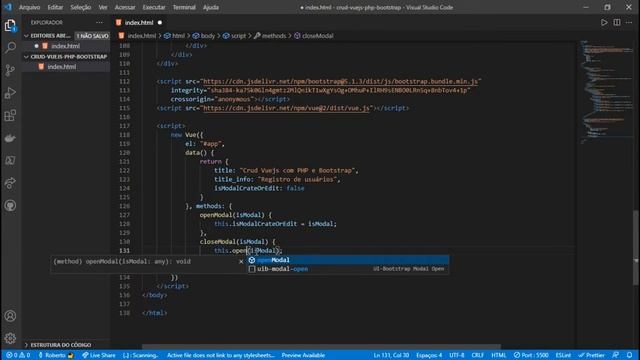Select uib-modal-open snippet suggestion
640x360 pixels.
(348, 269)
